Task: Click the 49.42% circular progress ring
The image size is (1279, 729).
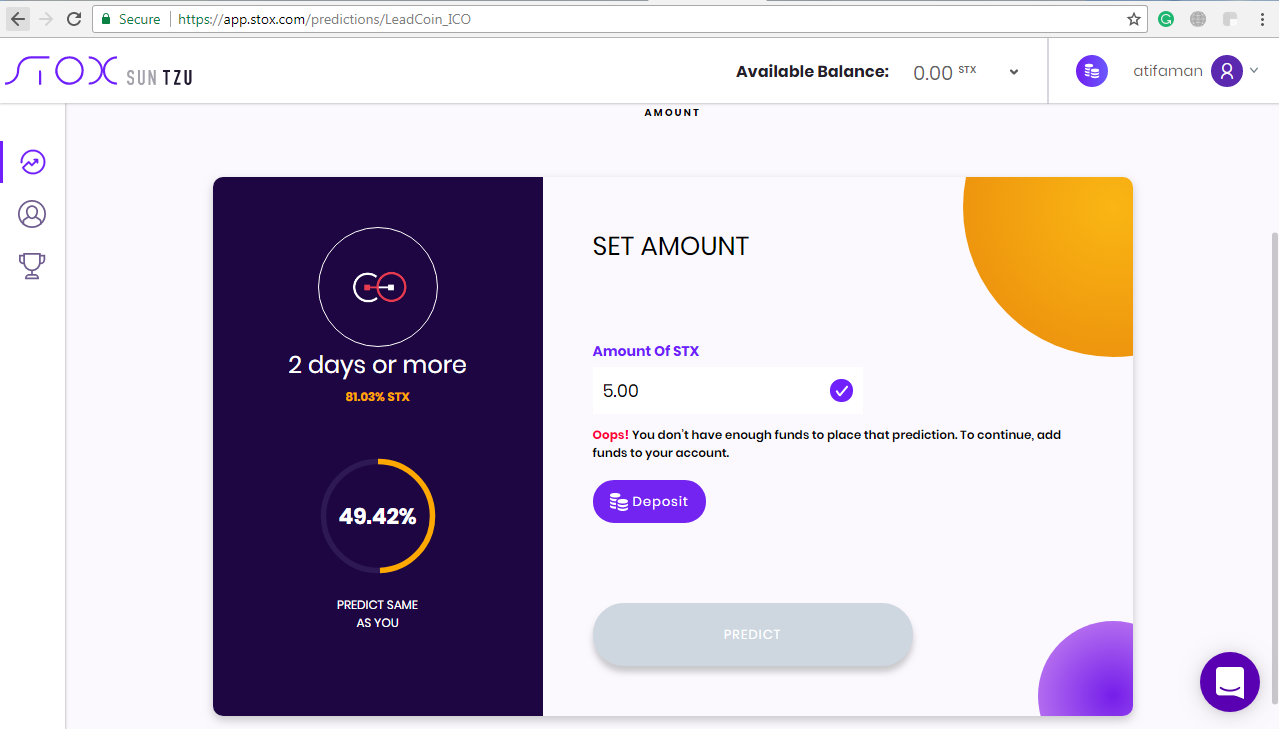Action: pos(378,516)
